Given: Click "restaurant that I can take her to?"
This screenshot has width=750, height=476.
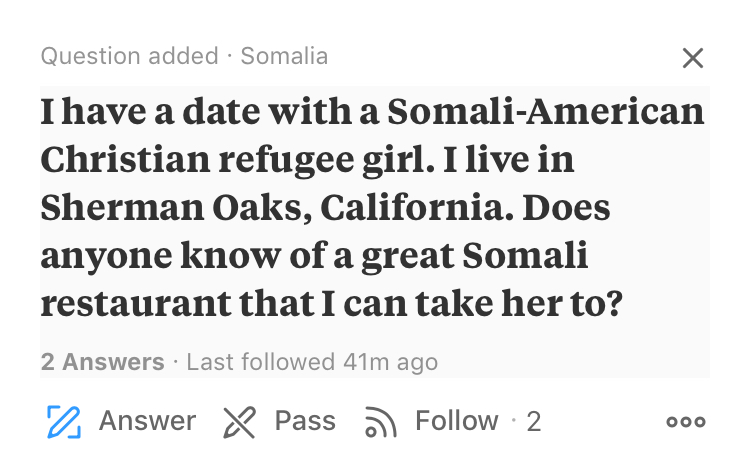Looking at the screenshot, I should point(331,304).
